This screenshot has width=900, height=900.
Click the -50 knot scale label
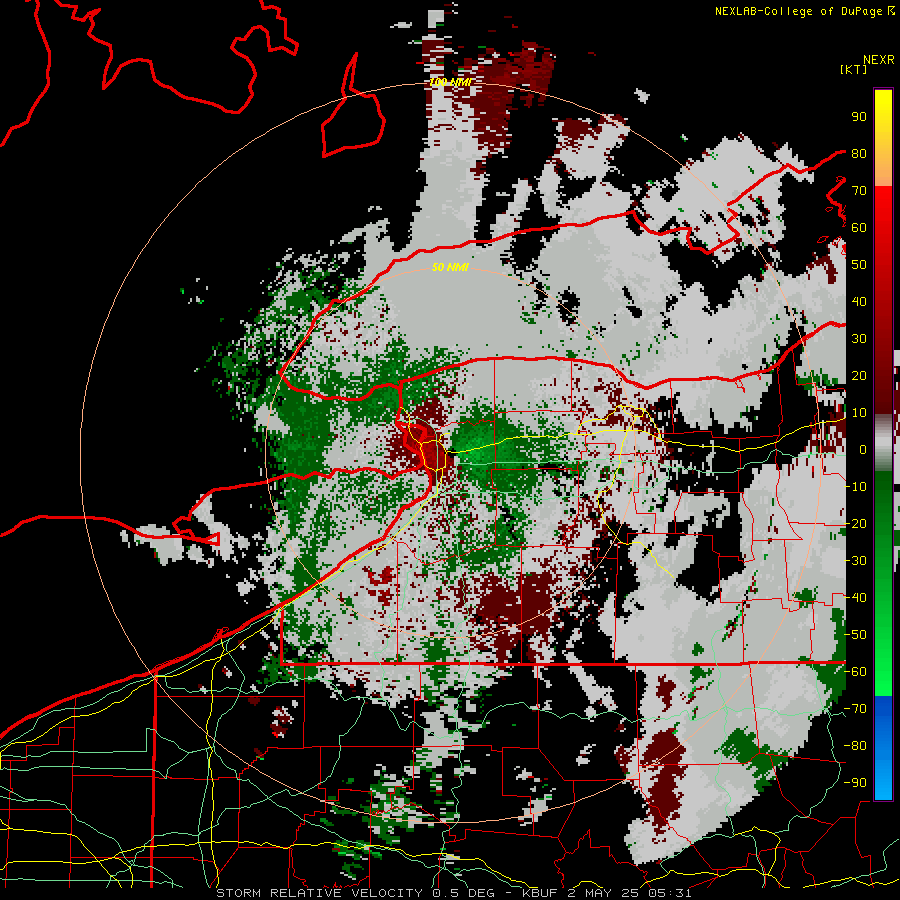point(856,635)
